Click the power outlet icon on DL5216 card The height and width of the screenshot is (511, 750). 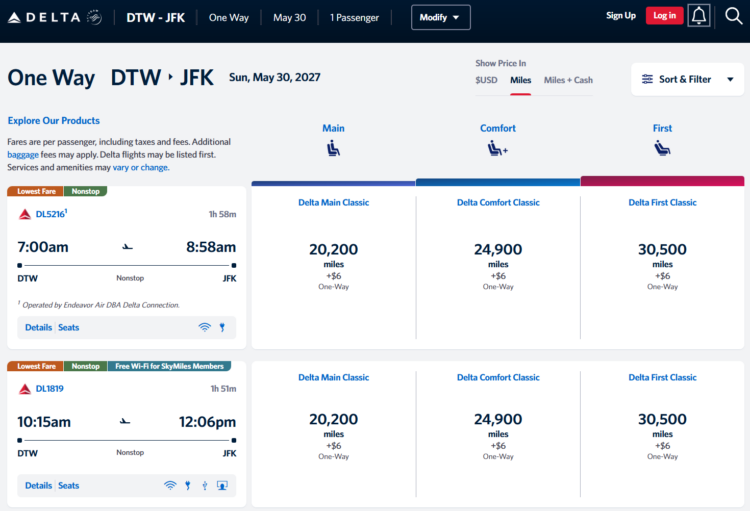point(222,327)
